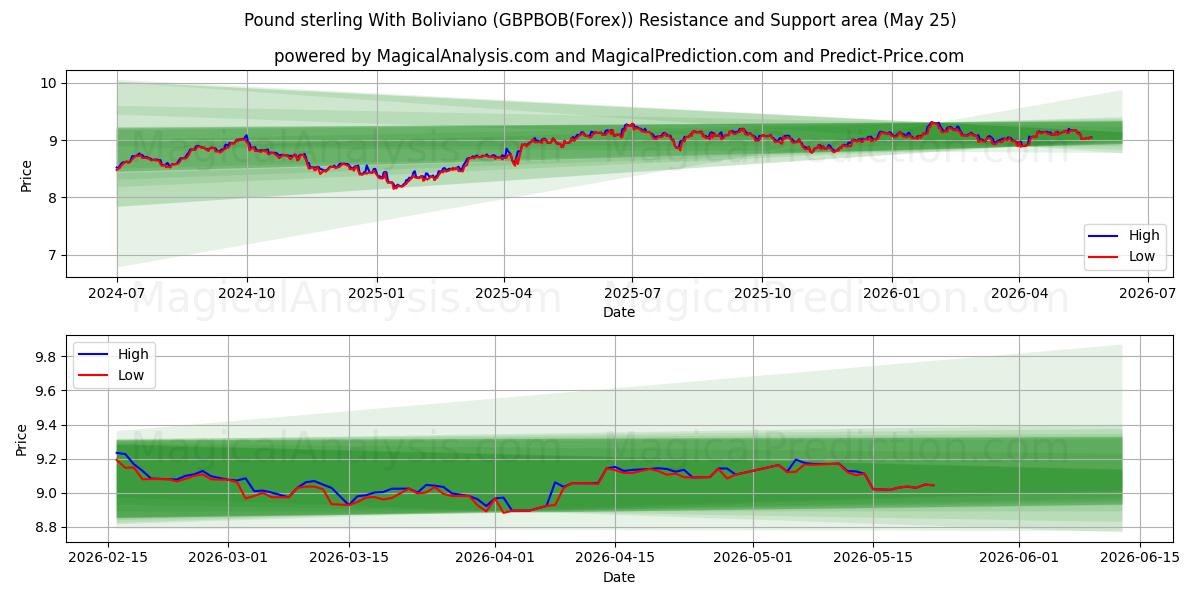Click the 'Price' label of upper chart

[25, 174]
